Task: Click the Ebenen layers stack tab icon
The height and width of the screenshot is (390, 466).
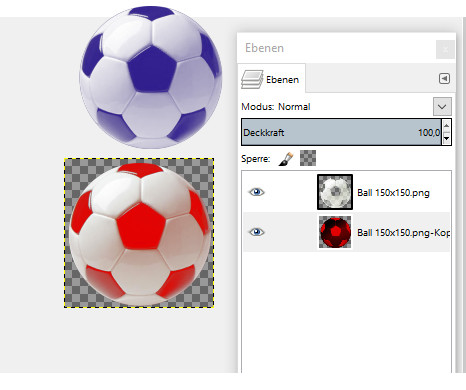Action: pos(252,79)
